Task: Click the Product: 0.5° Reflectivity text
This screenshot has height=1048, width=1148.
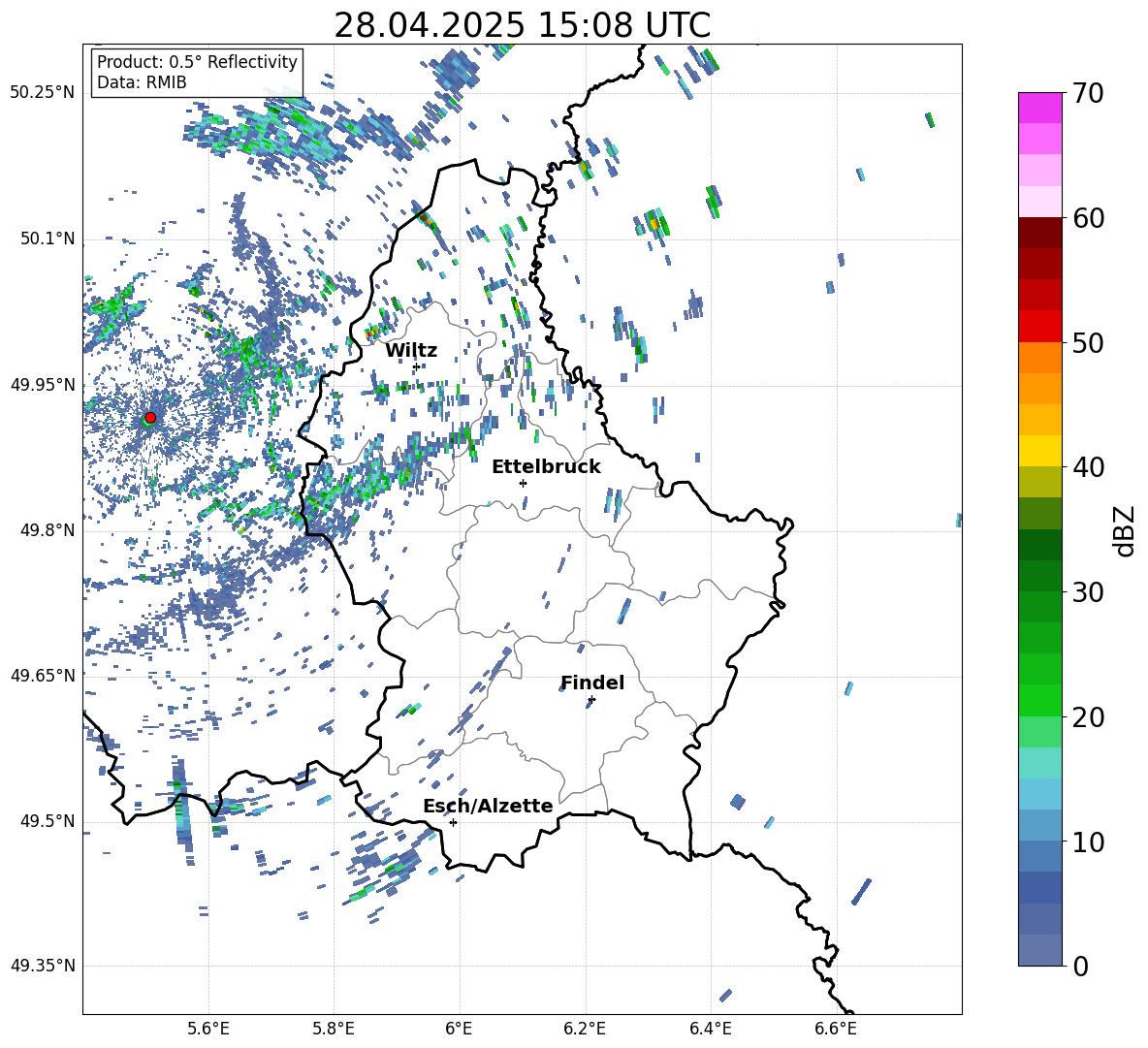Action: point(197,61)
